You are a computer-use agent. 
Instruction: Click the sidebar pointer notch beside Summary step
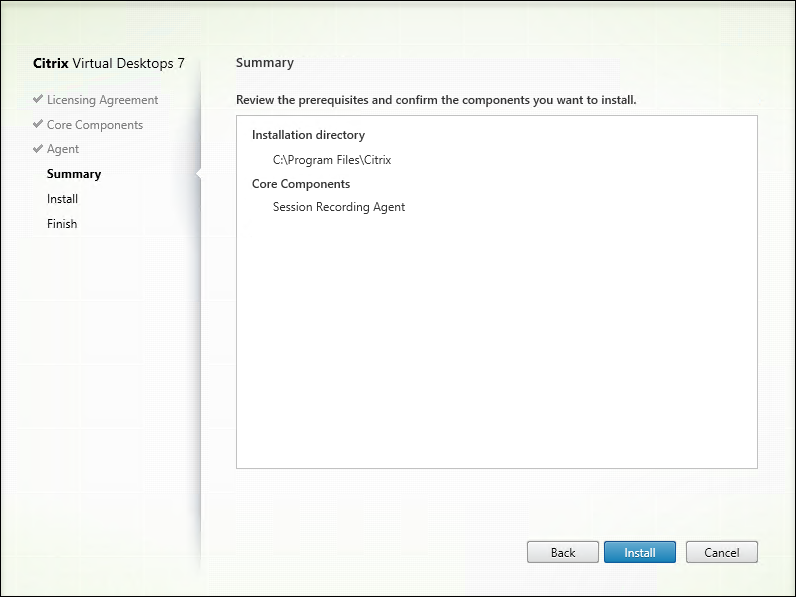[200, 174]
